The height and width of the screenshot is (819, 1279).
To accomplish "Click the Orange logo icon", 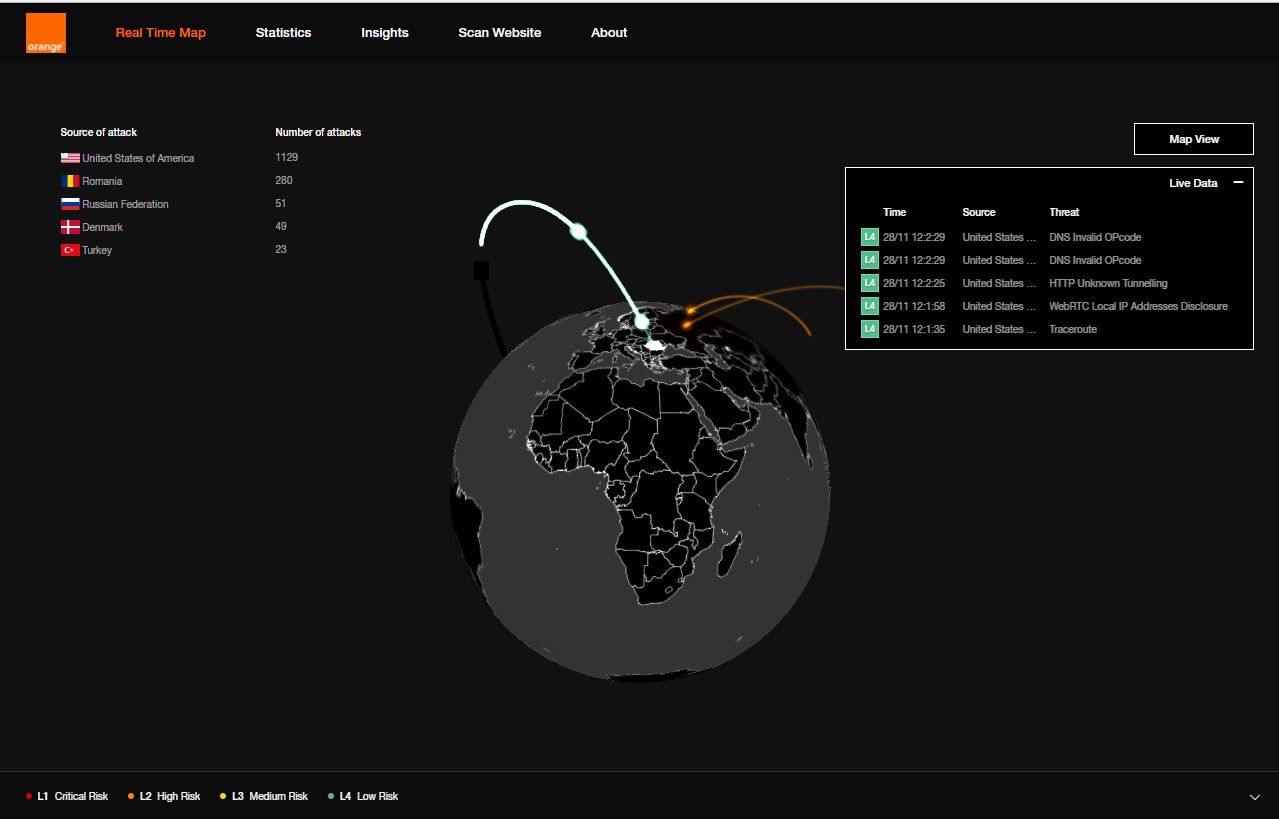I will pyautogui.click(x=45, y=33).
